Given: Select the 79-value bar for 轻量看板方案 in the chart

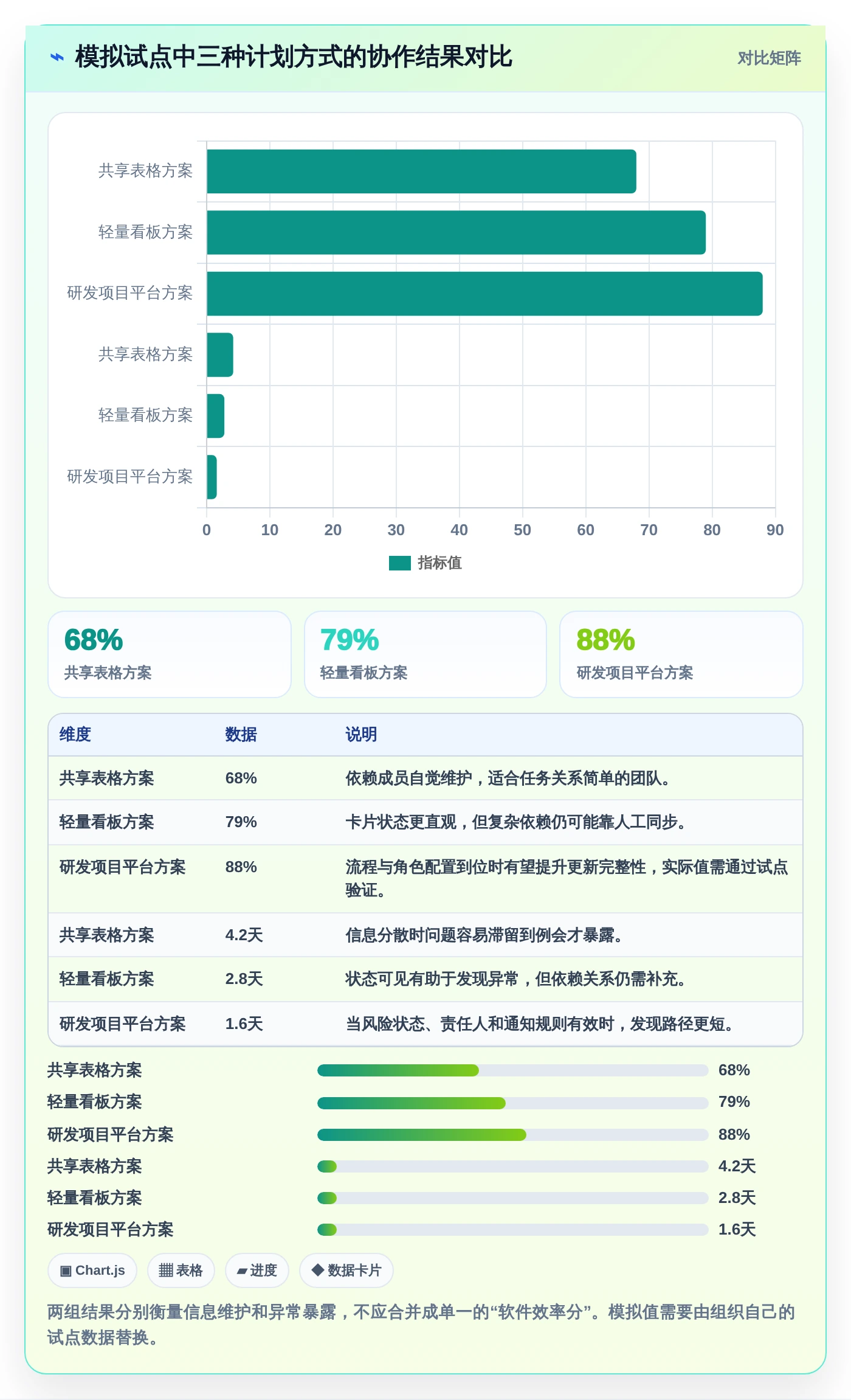Looking at the screenshot, I should [x=456, y=232].
